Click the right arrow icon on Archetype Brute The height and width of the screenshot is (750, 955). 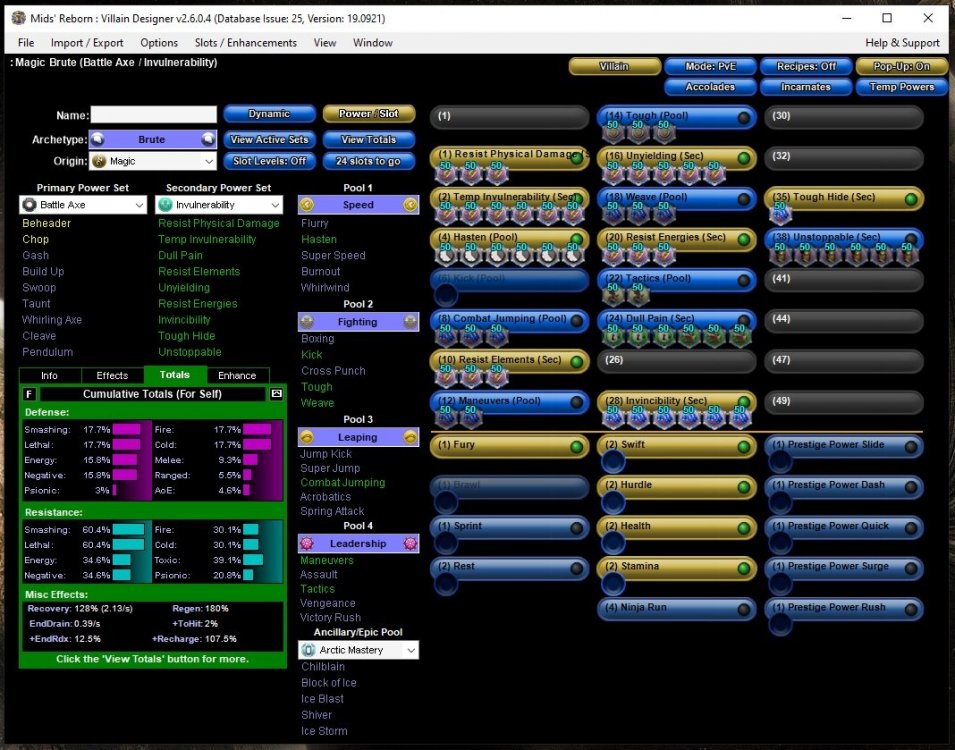pos(208,140)
